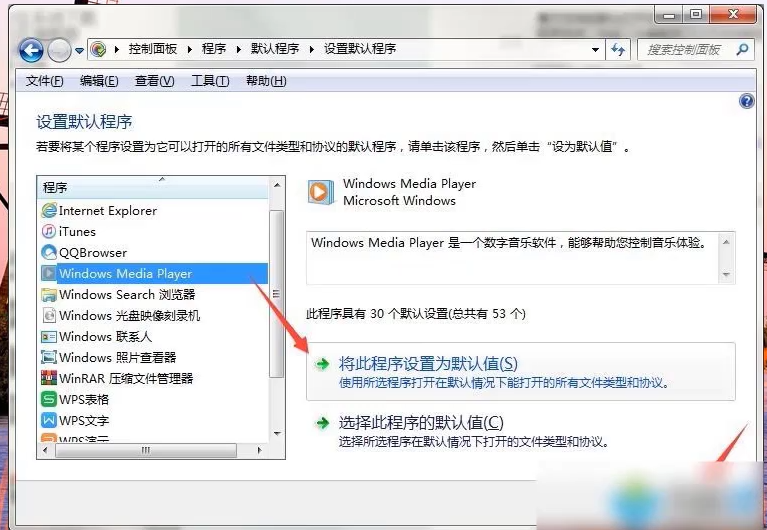Click the iTunes icon in list
This screenshot has height=530, width=767.
point(49,231)
